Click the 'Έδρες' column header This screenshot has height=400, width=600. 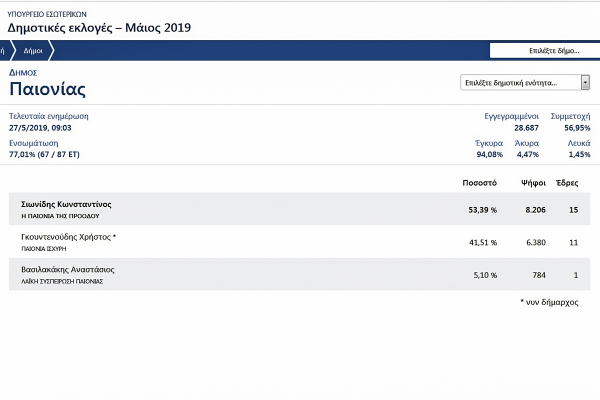click(x=567, y=184)
